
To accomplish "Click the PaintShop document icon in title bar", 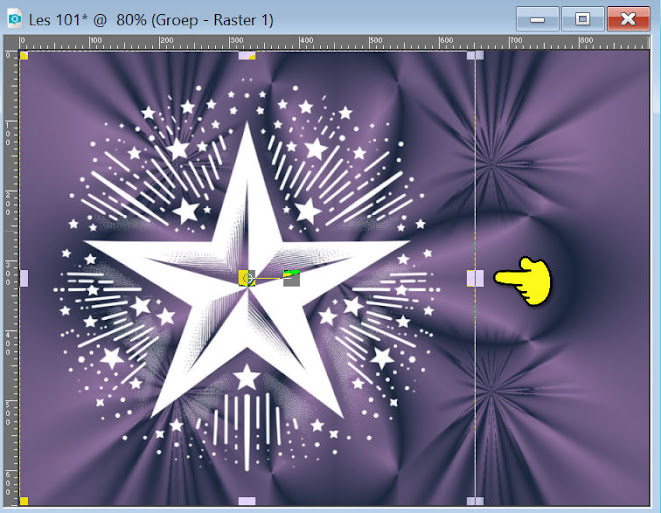I will click(x=15, y=19).
